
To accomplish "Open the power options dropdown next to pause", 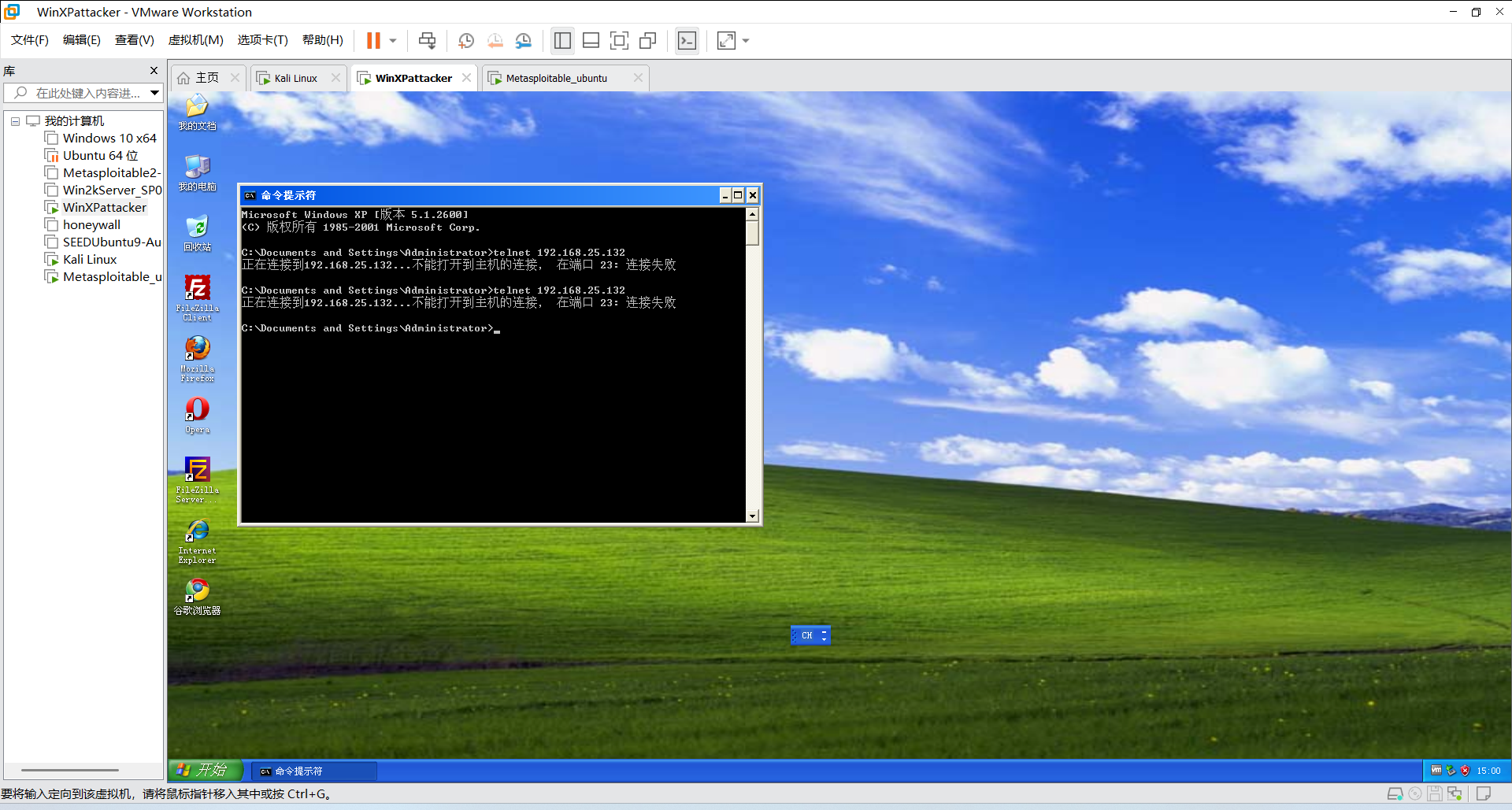I will tap(393, 41).
